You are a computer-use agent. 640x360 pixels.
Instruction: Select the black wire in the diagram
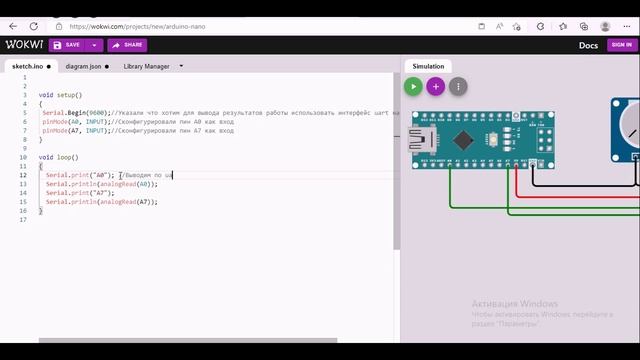click(584, 186)
